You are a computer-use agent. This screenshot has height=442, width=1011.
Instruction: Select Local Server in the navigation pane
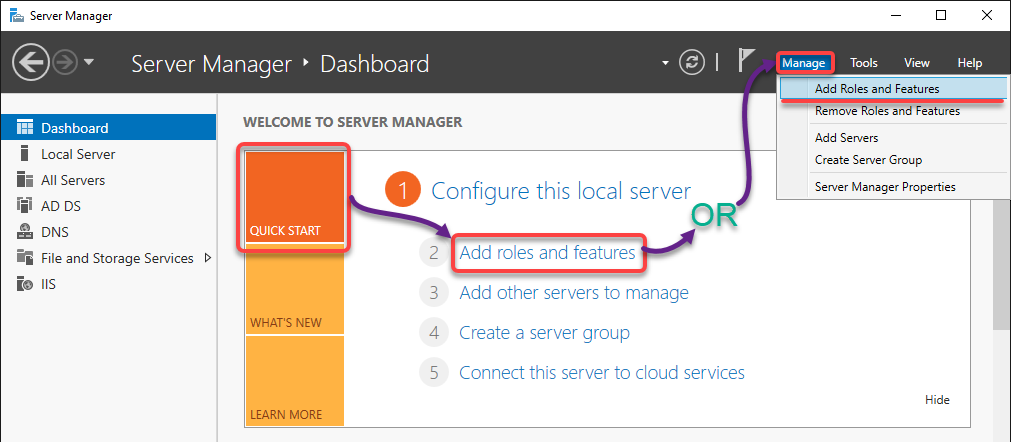[x=108, y=154]
